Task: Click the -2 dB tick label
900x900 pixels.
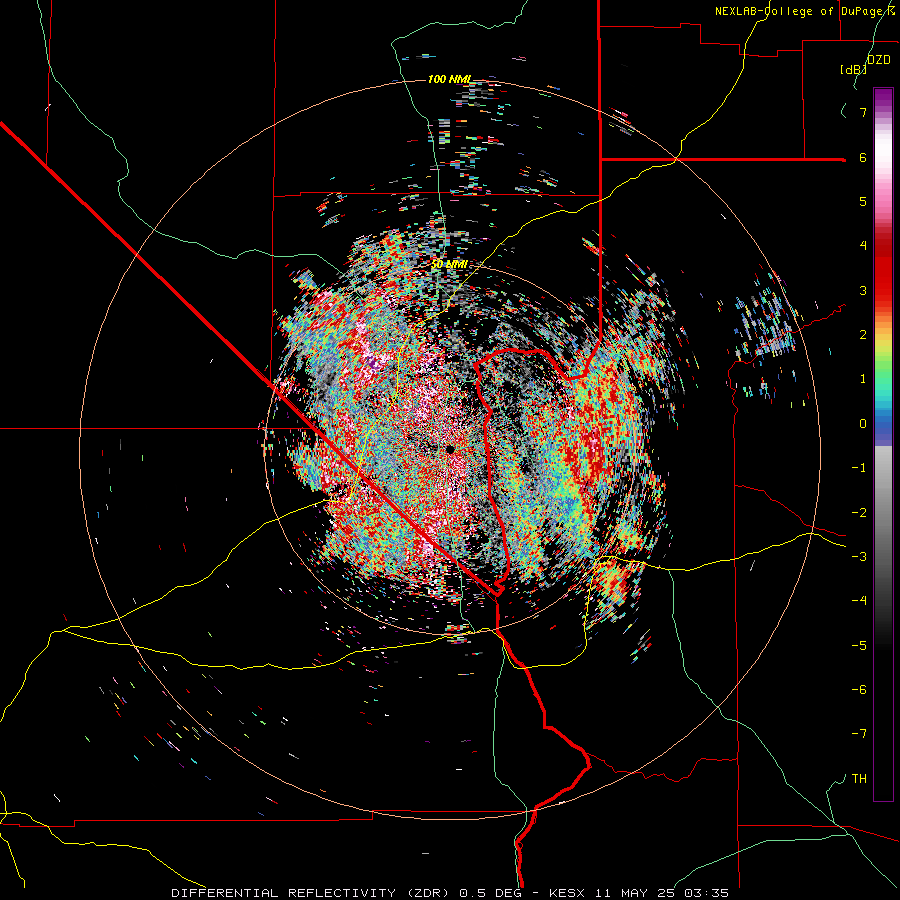Action: 859,513
